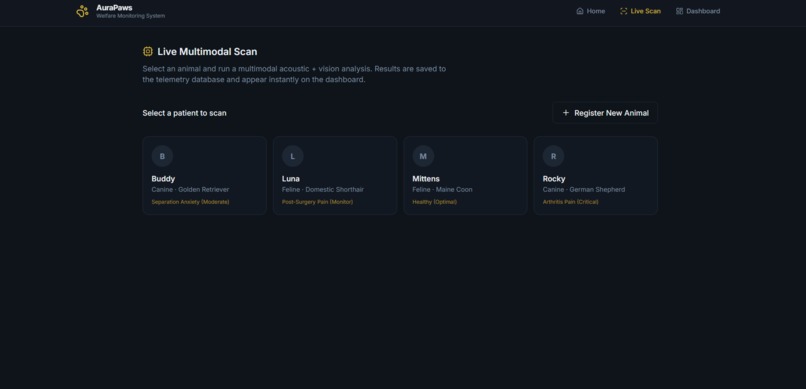
Task: Click 'Canine · German Shepherd' text
Action: tap(584, 190)
